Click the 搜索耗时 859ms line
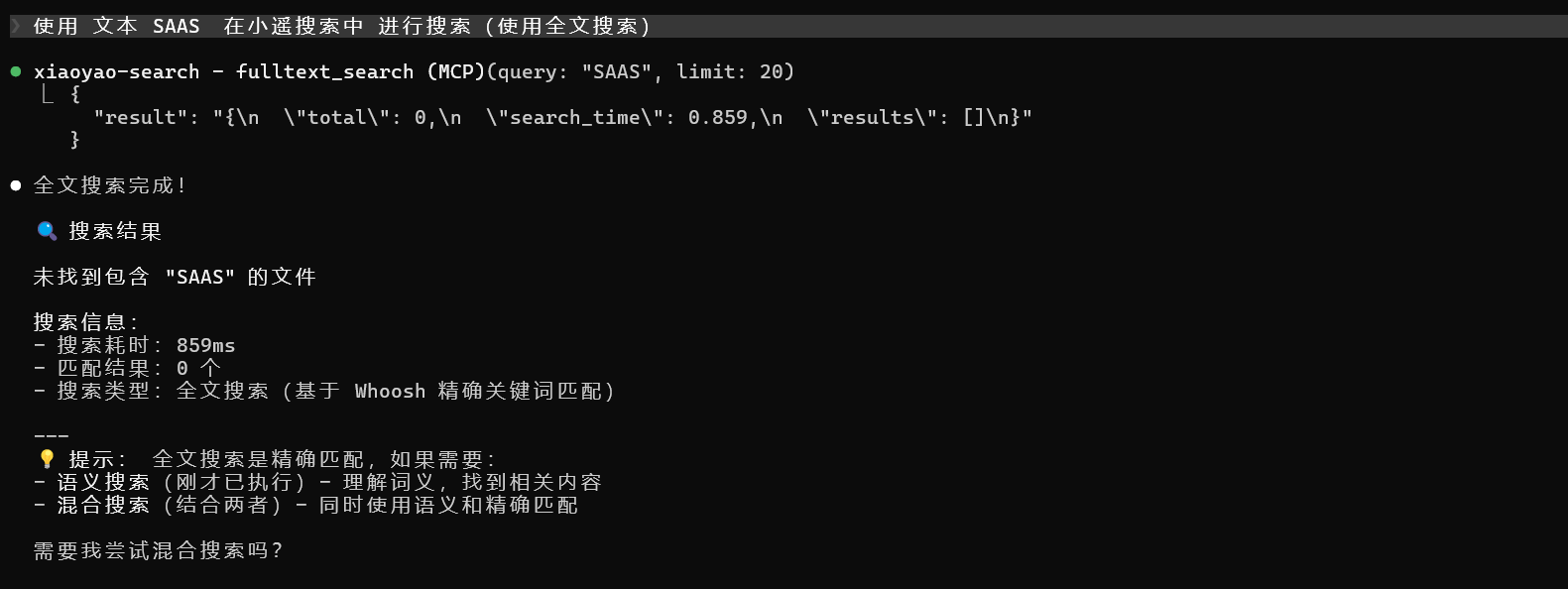Image resolution: width=1568 pixels, height=589 pixels. click(146, 345)
